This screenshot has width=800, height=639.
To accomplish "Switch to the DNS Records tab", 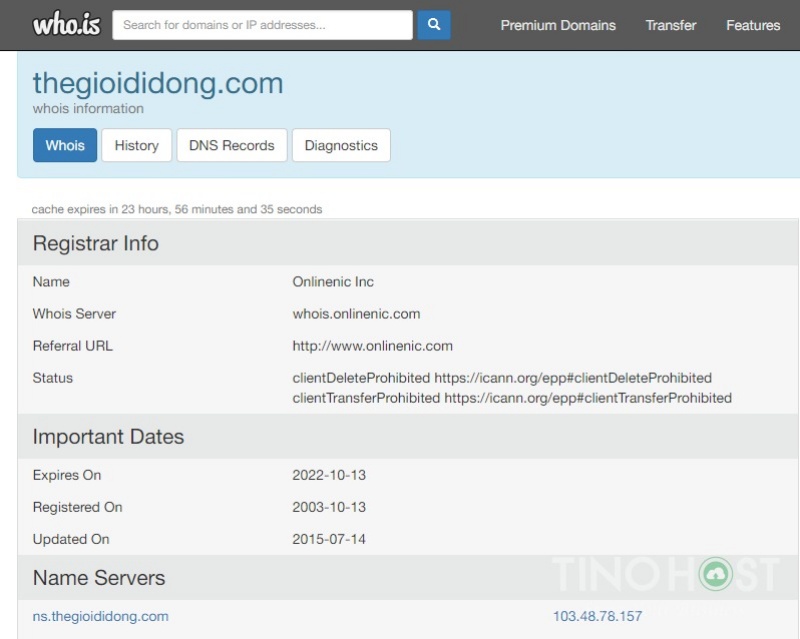I will click(232, 145).
